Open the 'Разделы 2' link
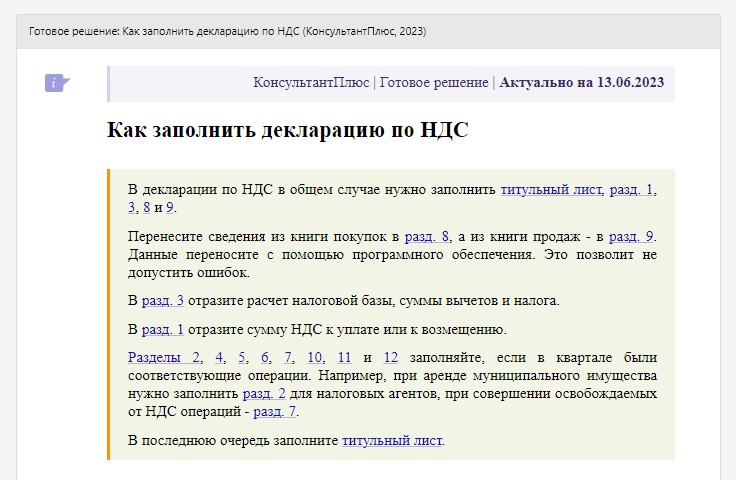The image size is (736, 480). [x=165, y=357]
